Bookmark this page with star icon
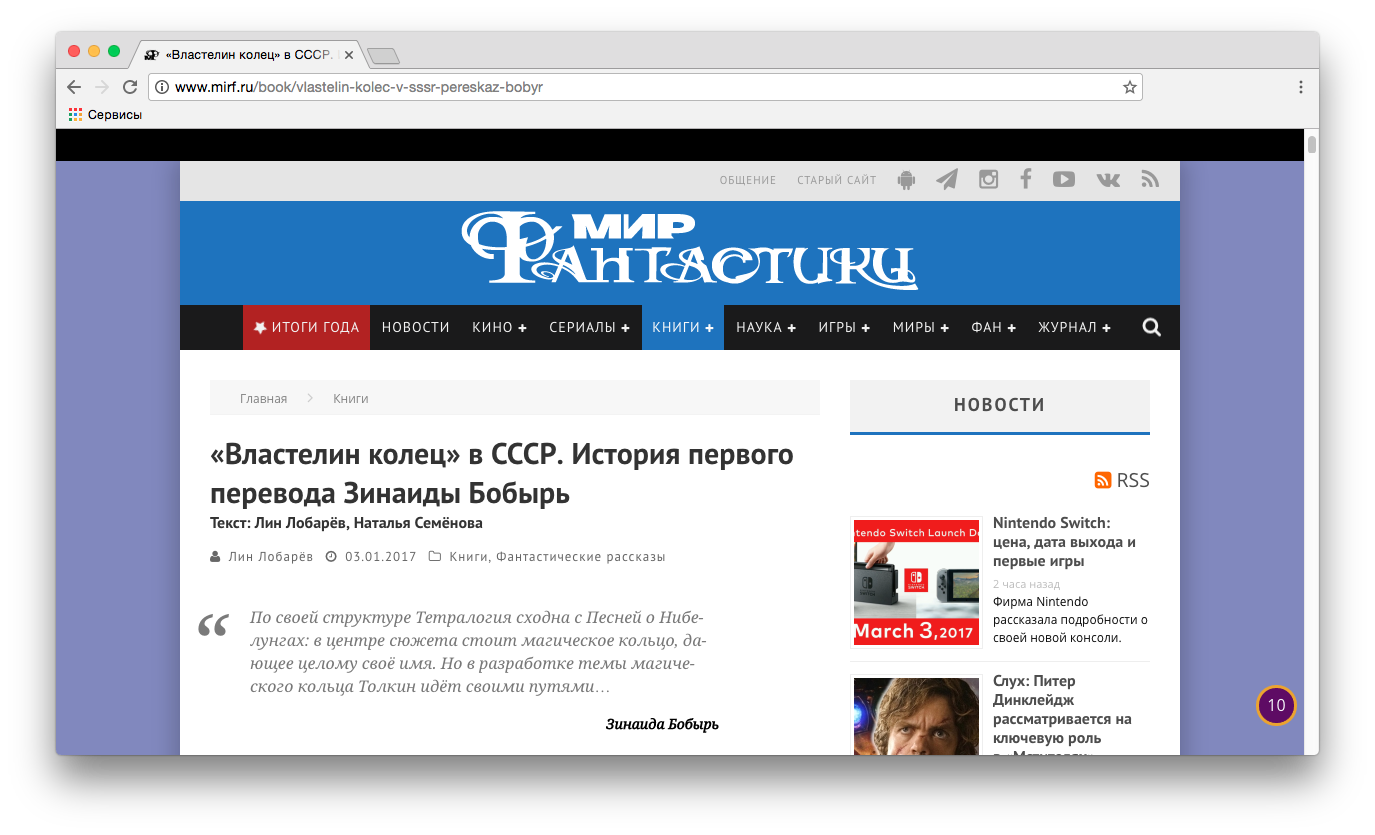The image size is (1375, 835). (1129, 87)
